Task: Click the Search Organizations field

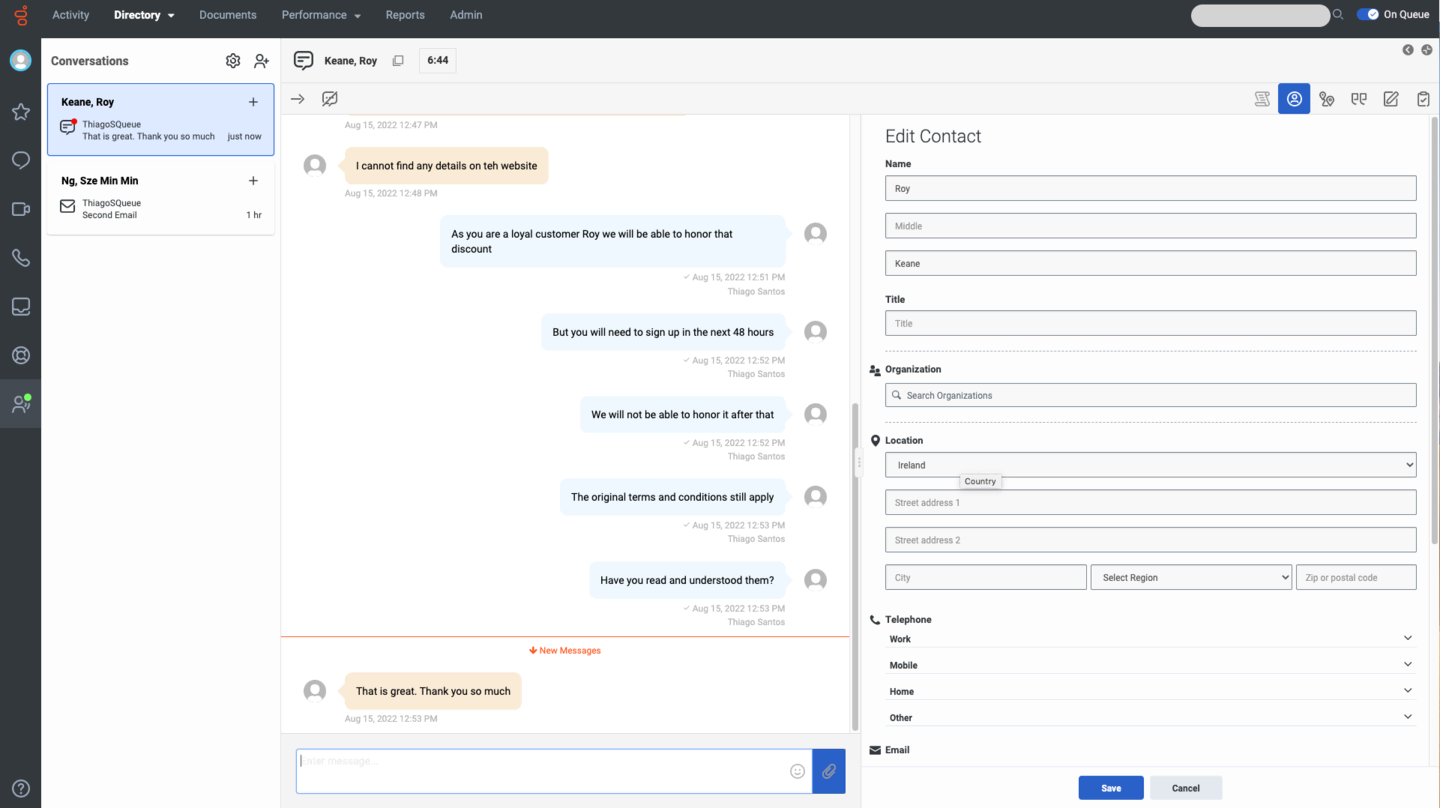Action: click(x=1150, y=395)
